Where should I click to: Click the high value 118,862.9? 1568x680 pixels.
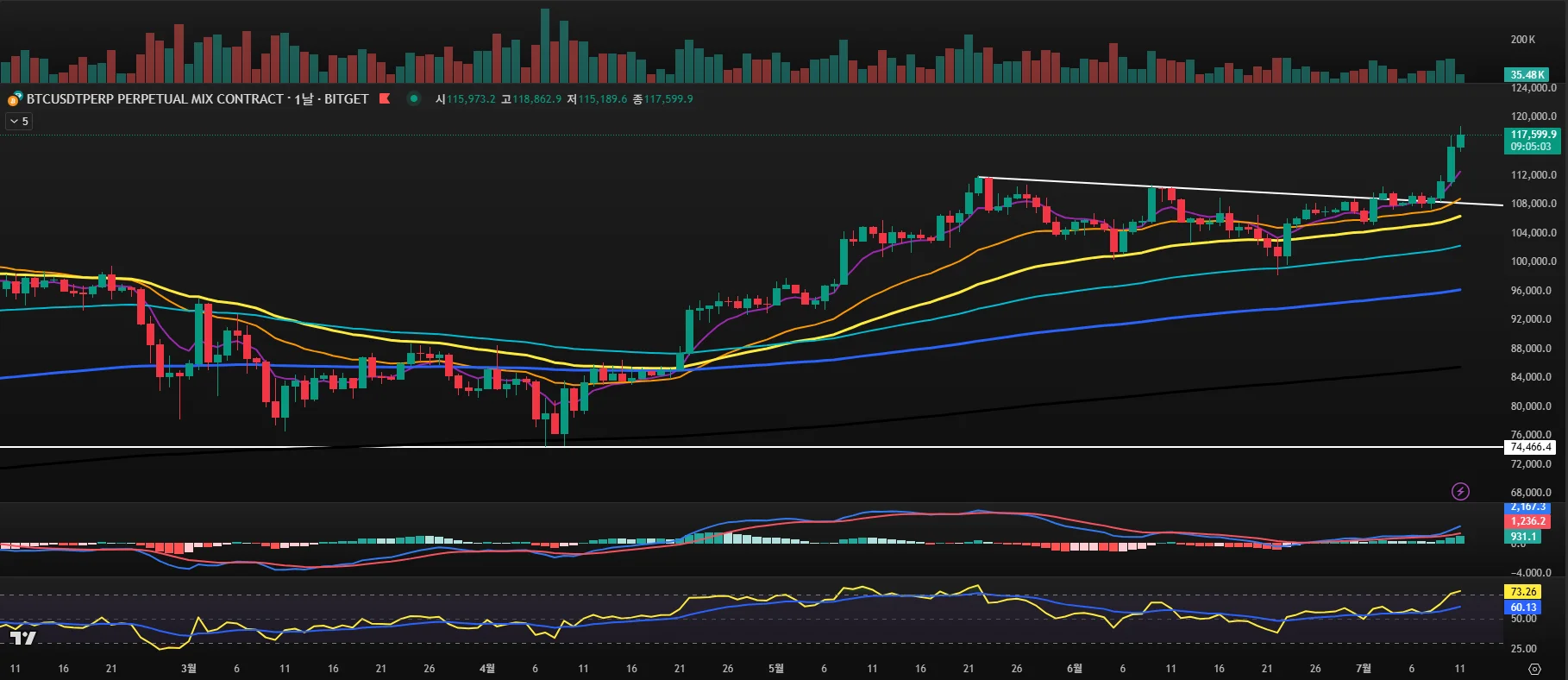536,99
